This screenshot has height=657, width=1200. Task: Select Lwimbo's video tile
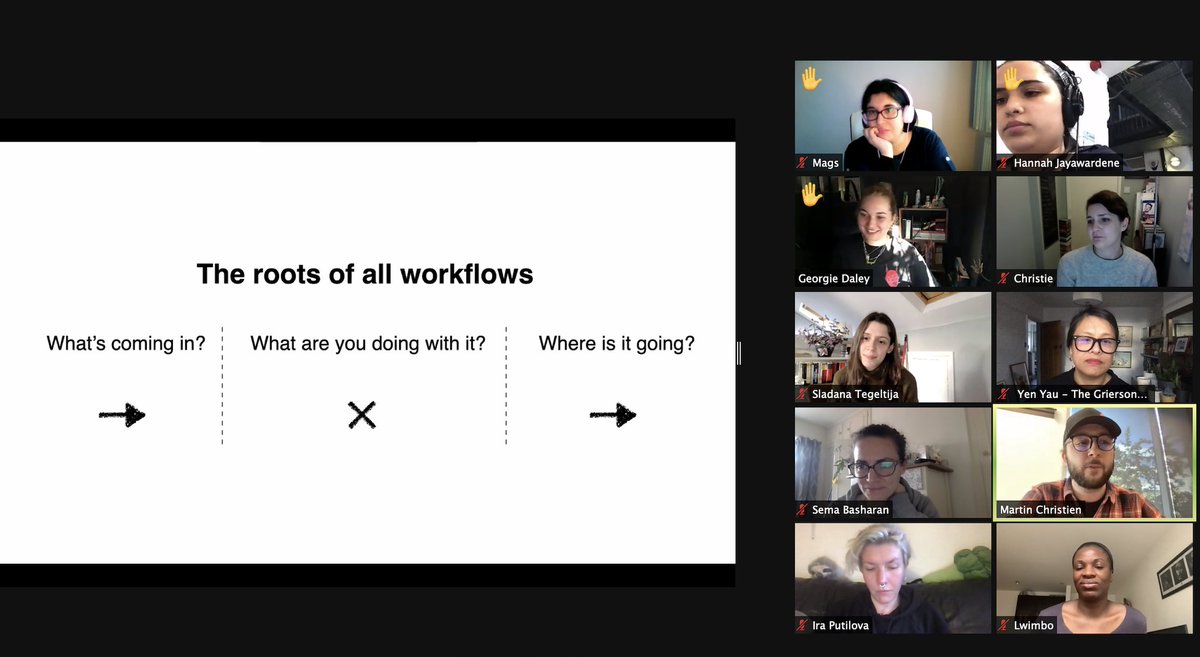click(1094, 578)
